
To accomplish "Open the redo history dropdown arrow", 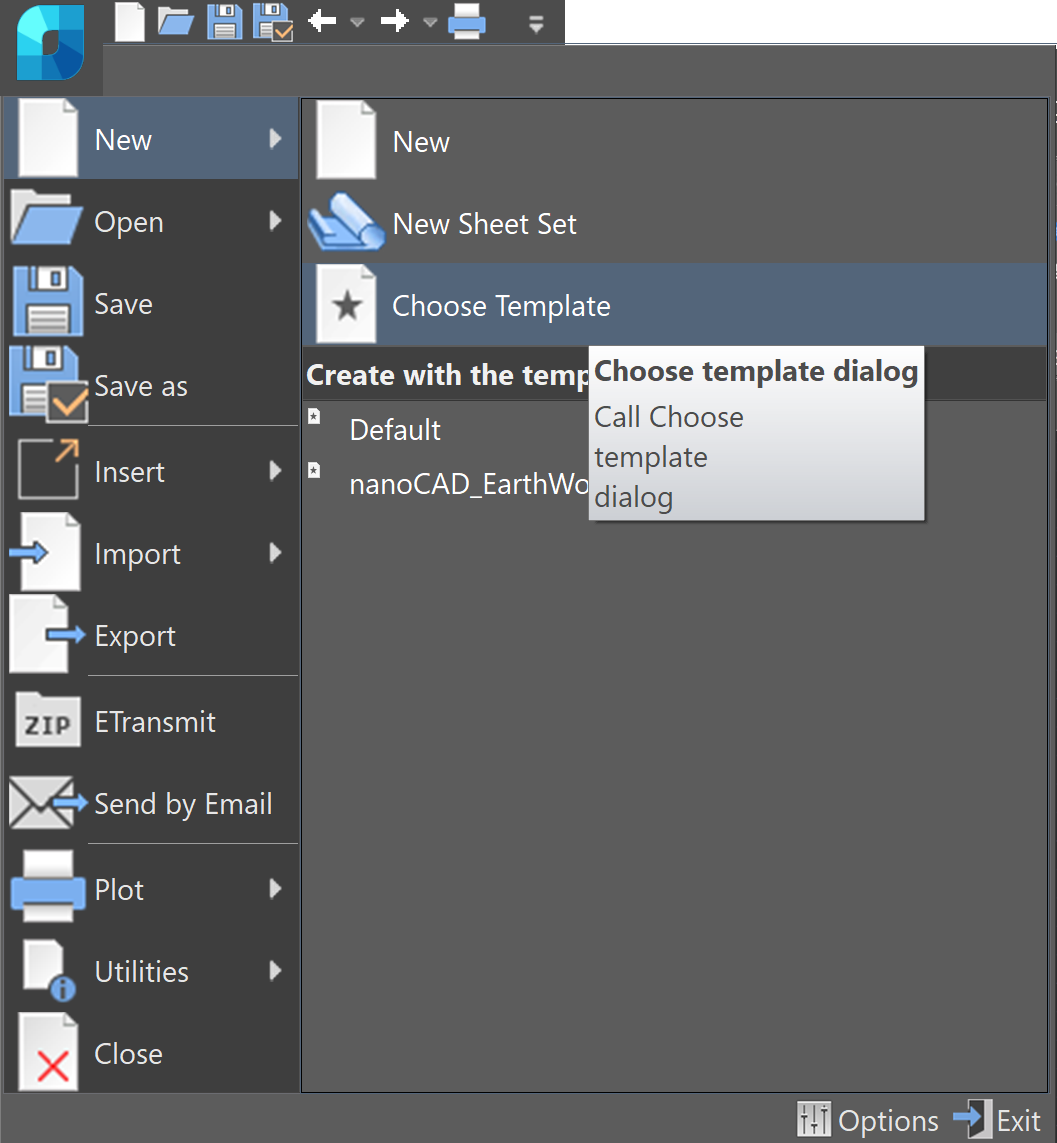I will coord(430,23).
